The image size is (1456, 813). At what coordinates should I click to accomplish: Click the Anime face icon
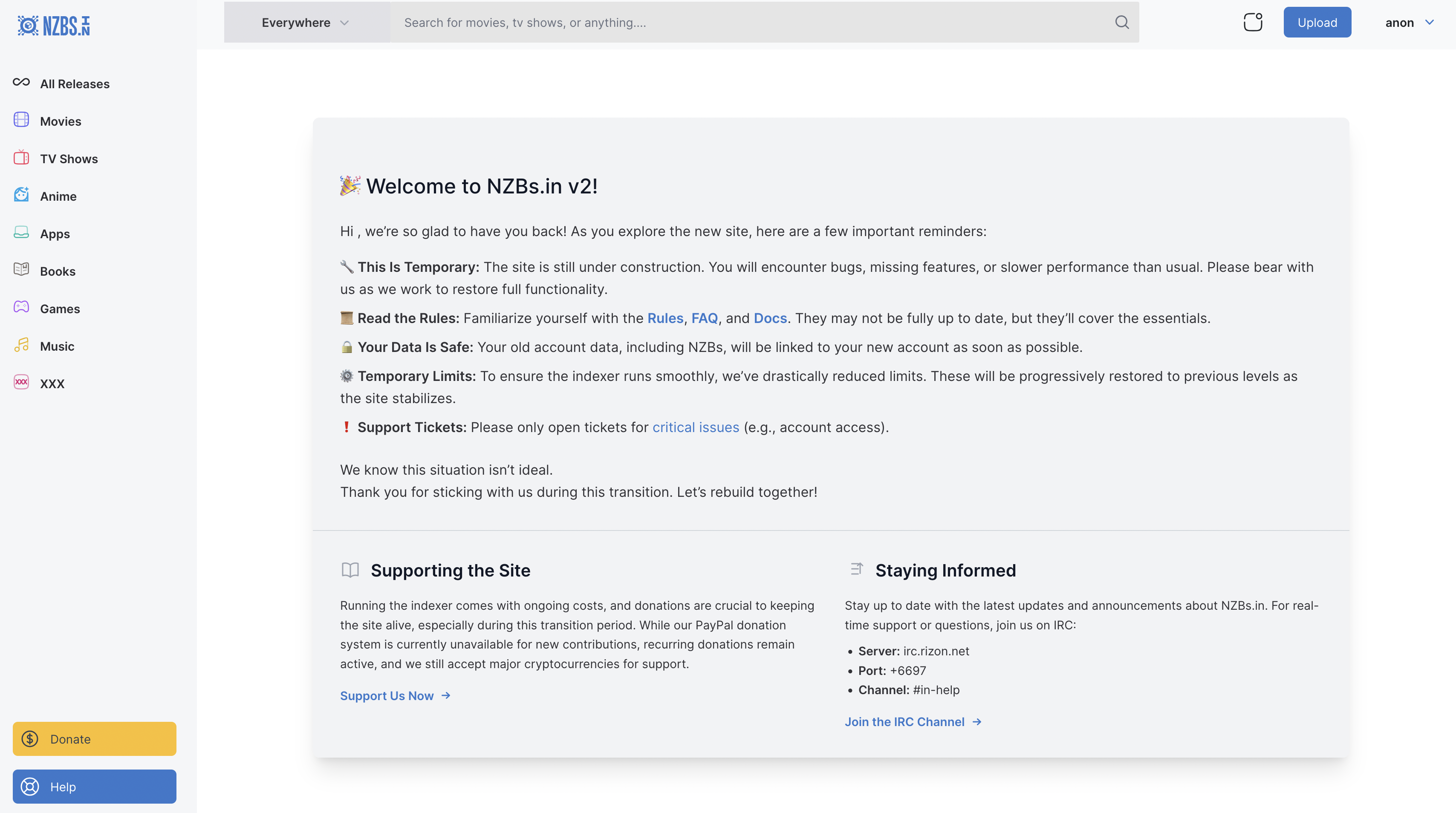[x=21, y=195]
